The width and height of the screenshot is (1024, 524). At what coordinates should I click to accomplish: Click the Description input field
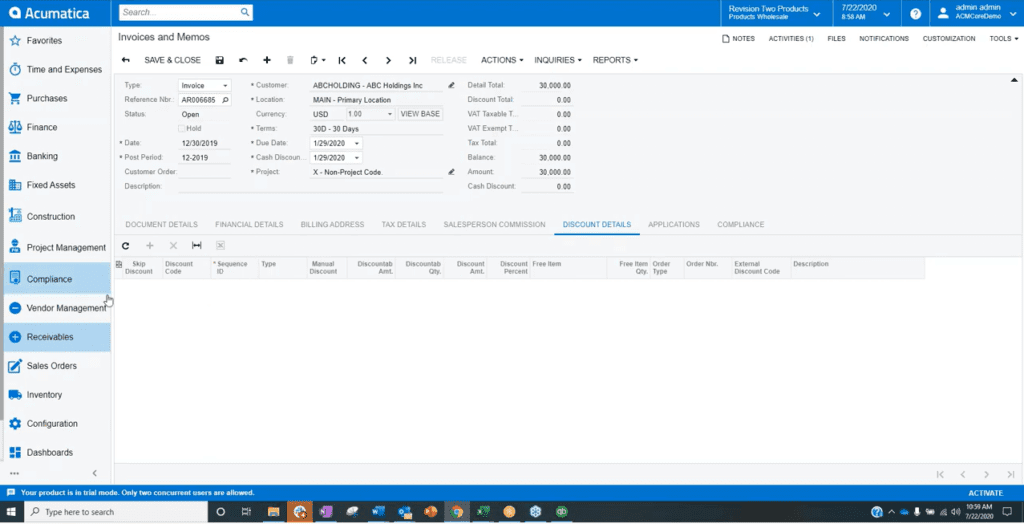pyautogui.click(x=311, y=186)
